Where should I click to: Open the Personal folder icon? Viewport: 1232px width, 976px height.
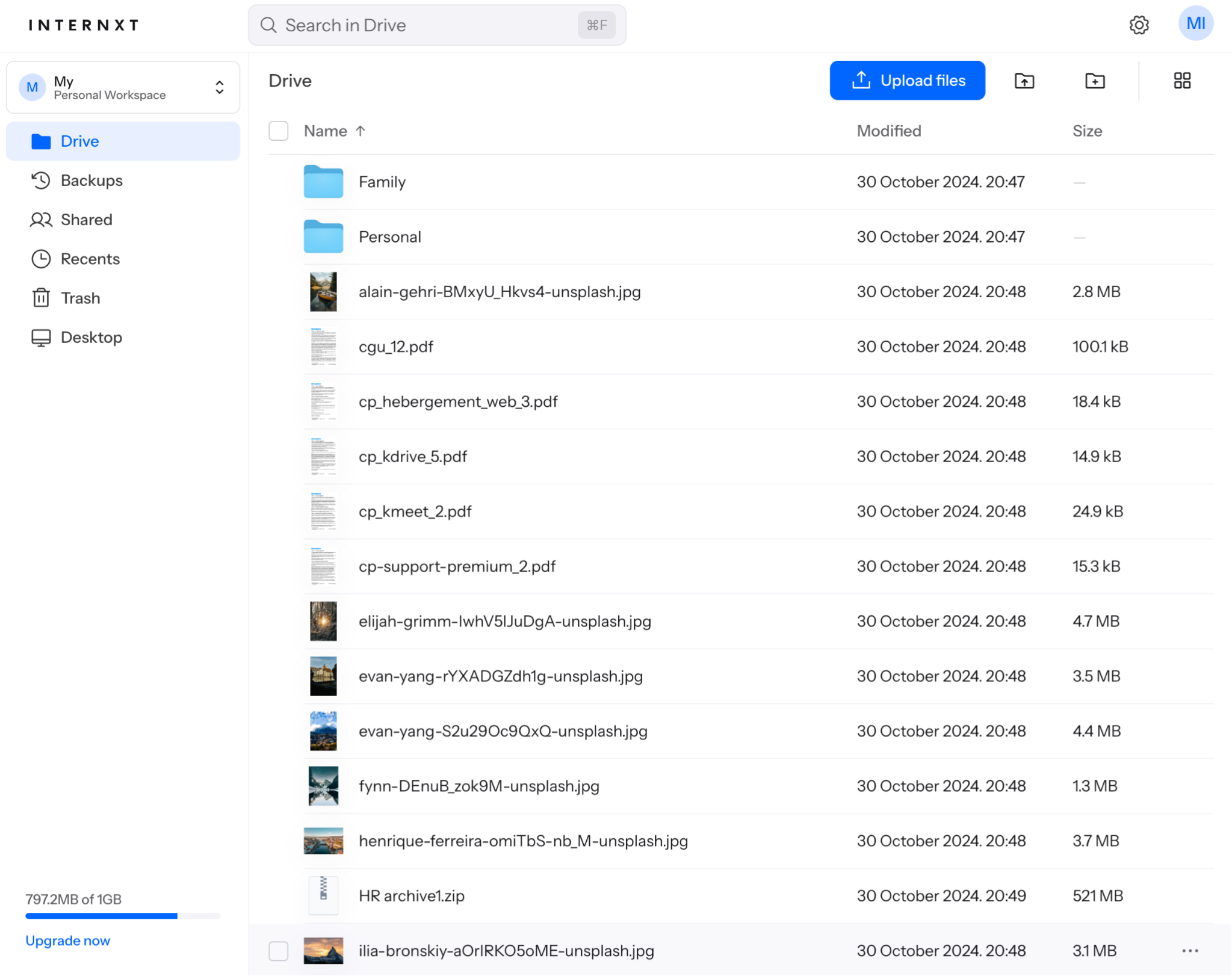point(323,236)
